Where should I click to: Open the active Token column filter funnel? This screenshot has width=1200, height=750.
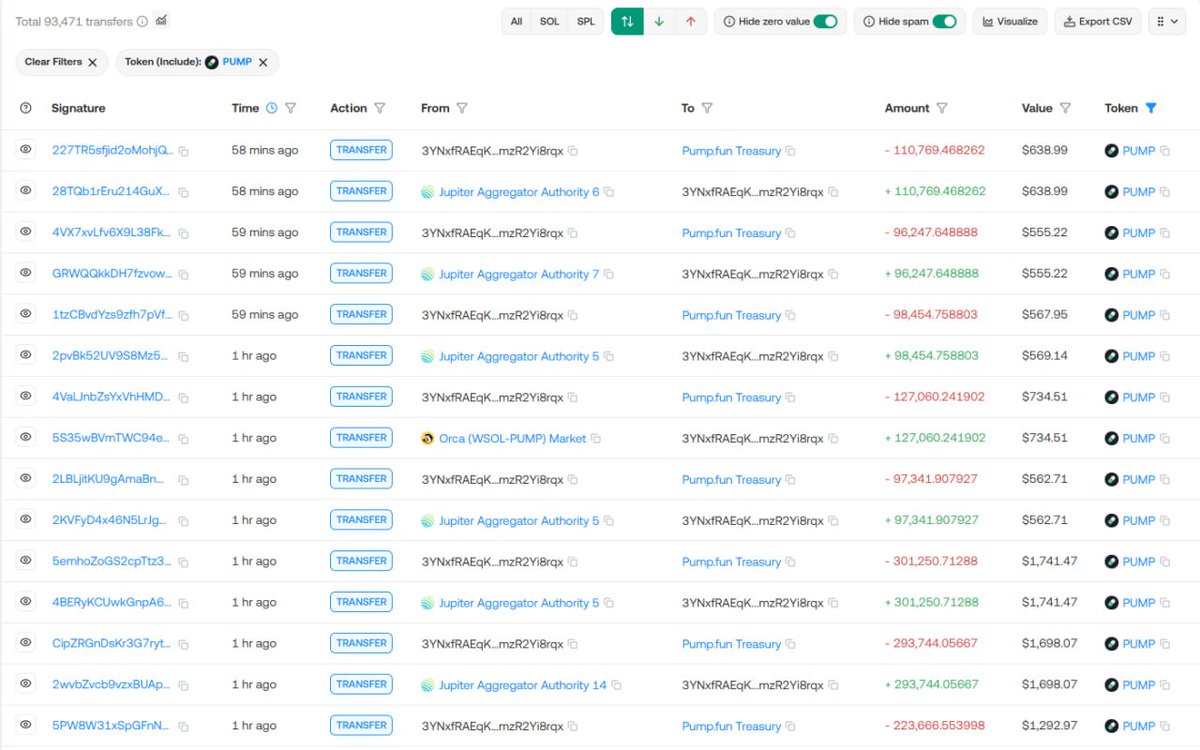[1151, 108]
